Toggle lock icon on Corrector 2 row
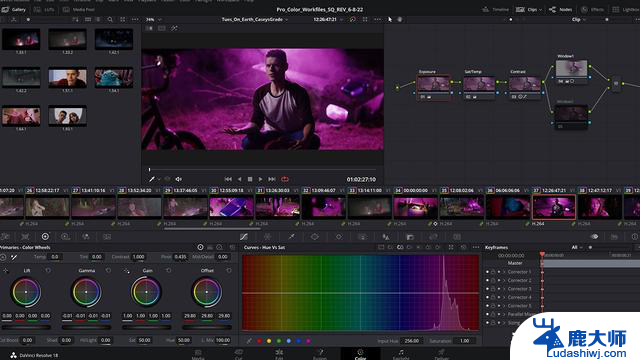This screenshot has width=640, height=360. [493, 280]
